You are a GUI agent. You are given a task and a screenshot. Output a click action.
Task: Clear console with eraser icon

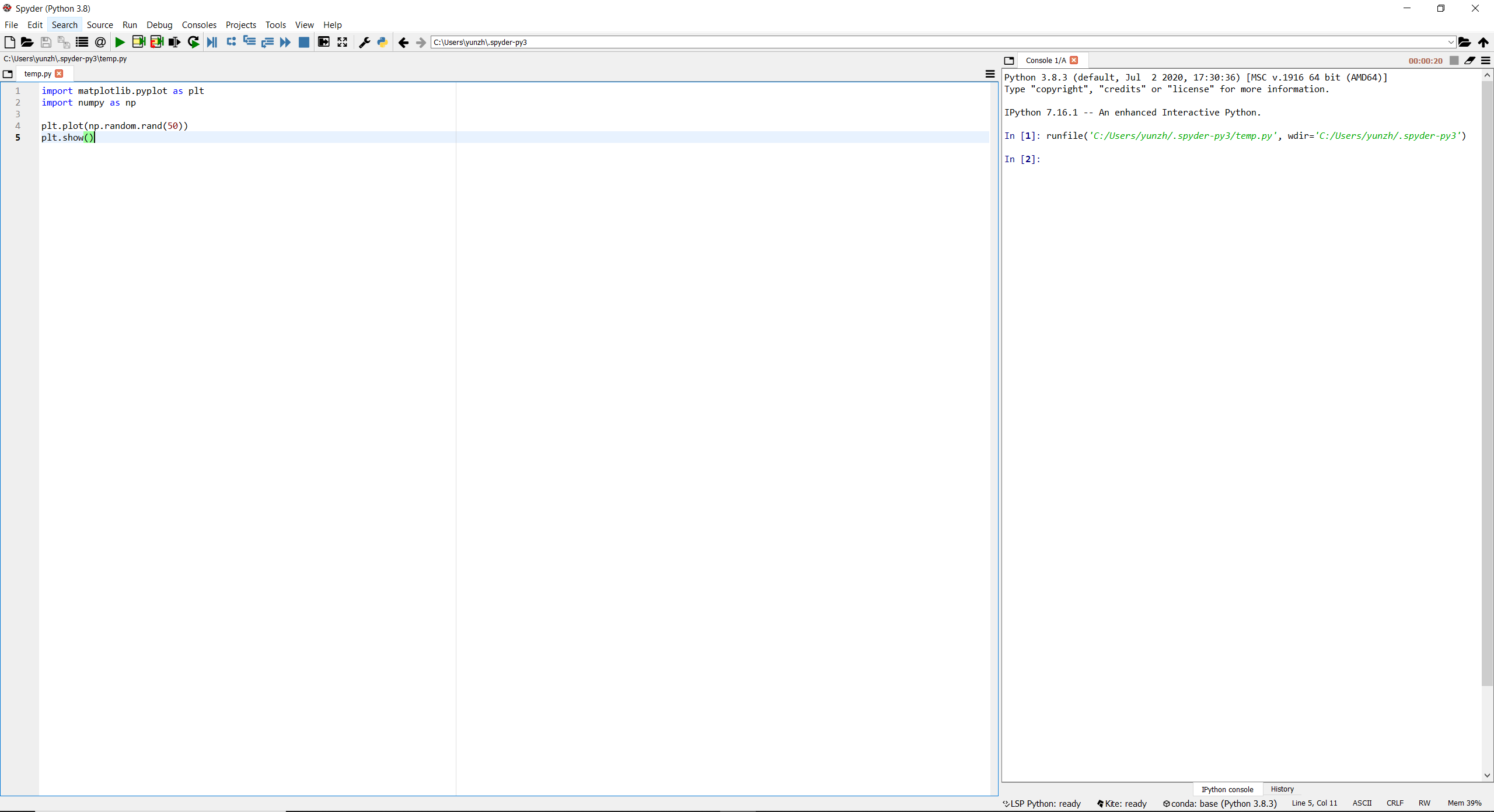(1469, 61)
